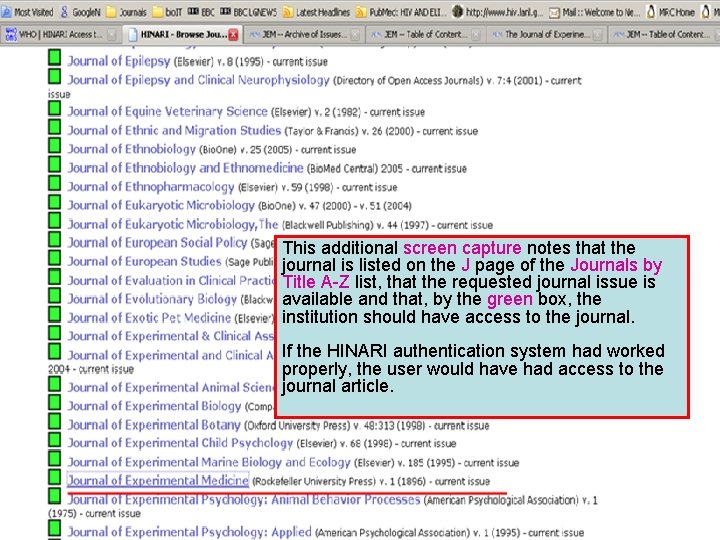Click green box beside Journal of Evolutionary Biology

point(55,295)
